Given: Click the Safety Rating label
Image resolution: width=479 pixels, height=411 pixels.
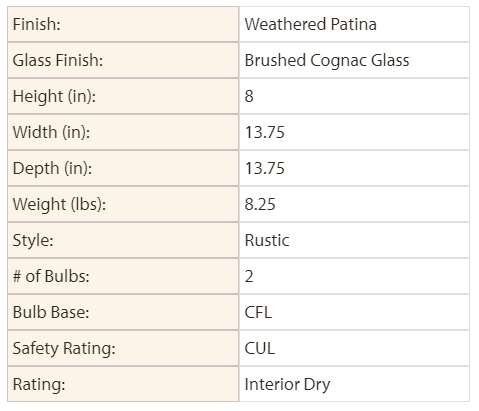Looking at the screenshot, I should 64,348.
